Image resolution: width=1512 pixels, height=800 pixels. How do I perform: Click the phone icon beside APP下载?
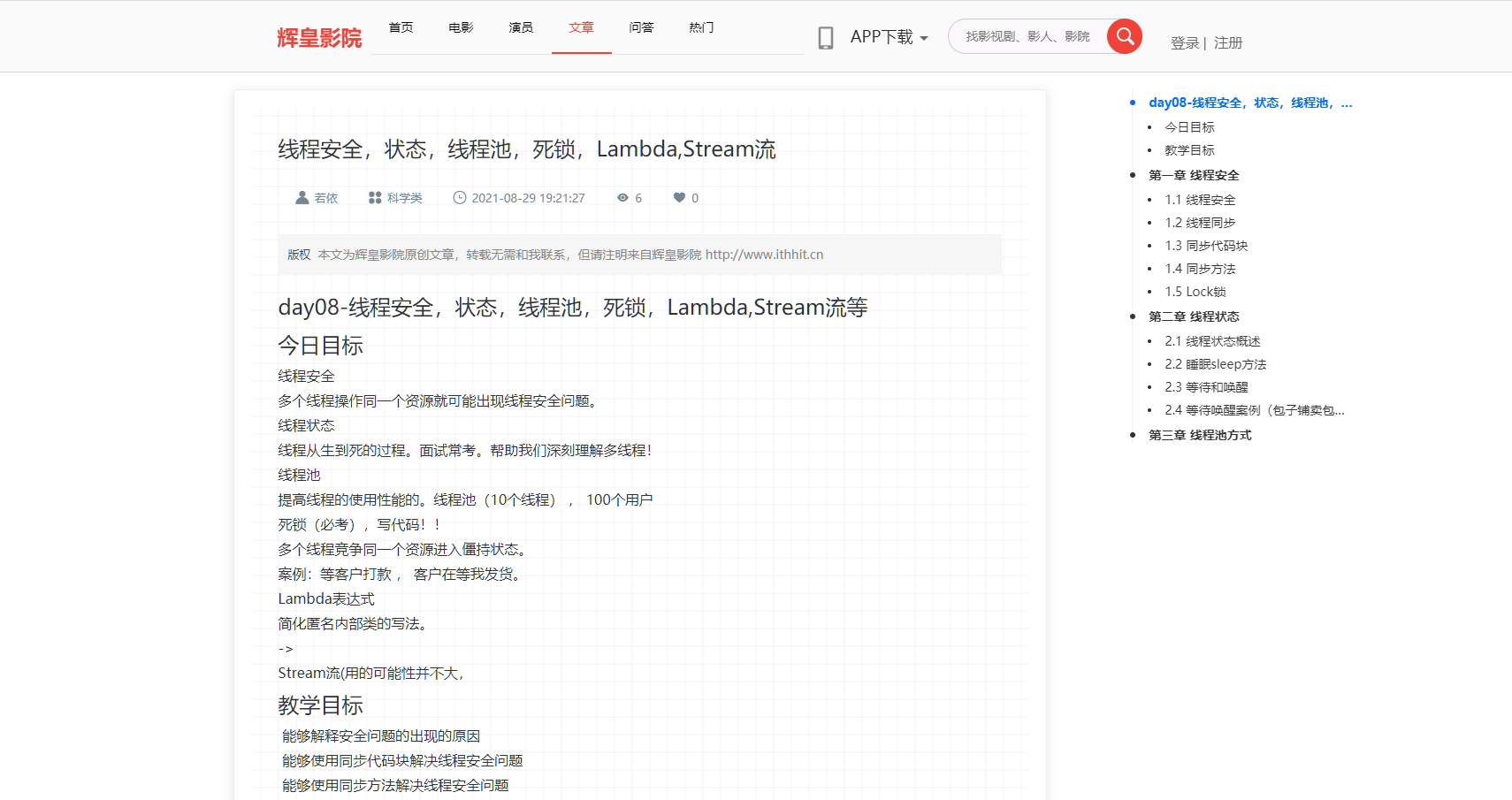(826, 36)
